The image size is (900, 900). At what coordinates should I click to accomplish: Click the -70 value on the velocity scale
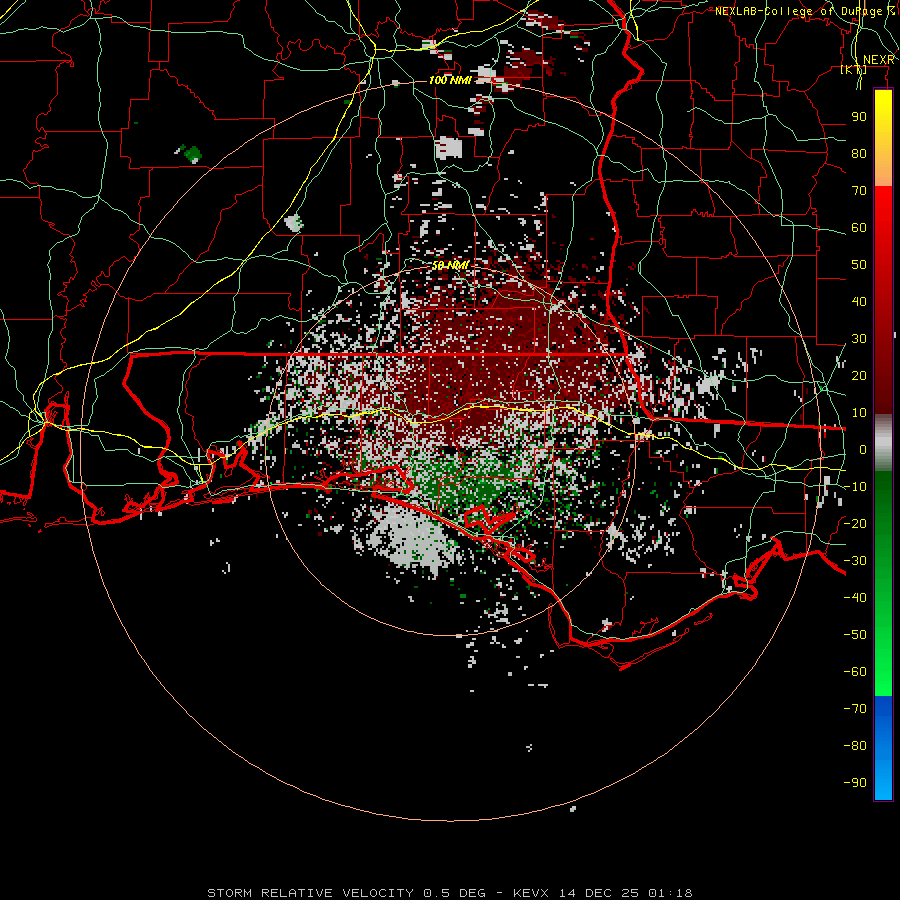[x=855, y=709]
